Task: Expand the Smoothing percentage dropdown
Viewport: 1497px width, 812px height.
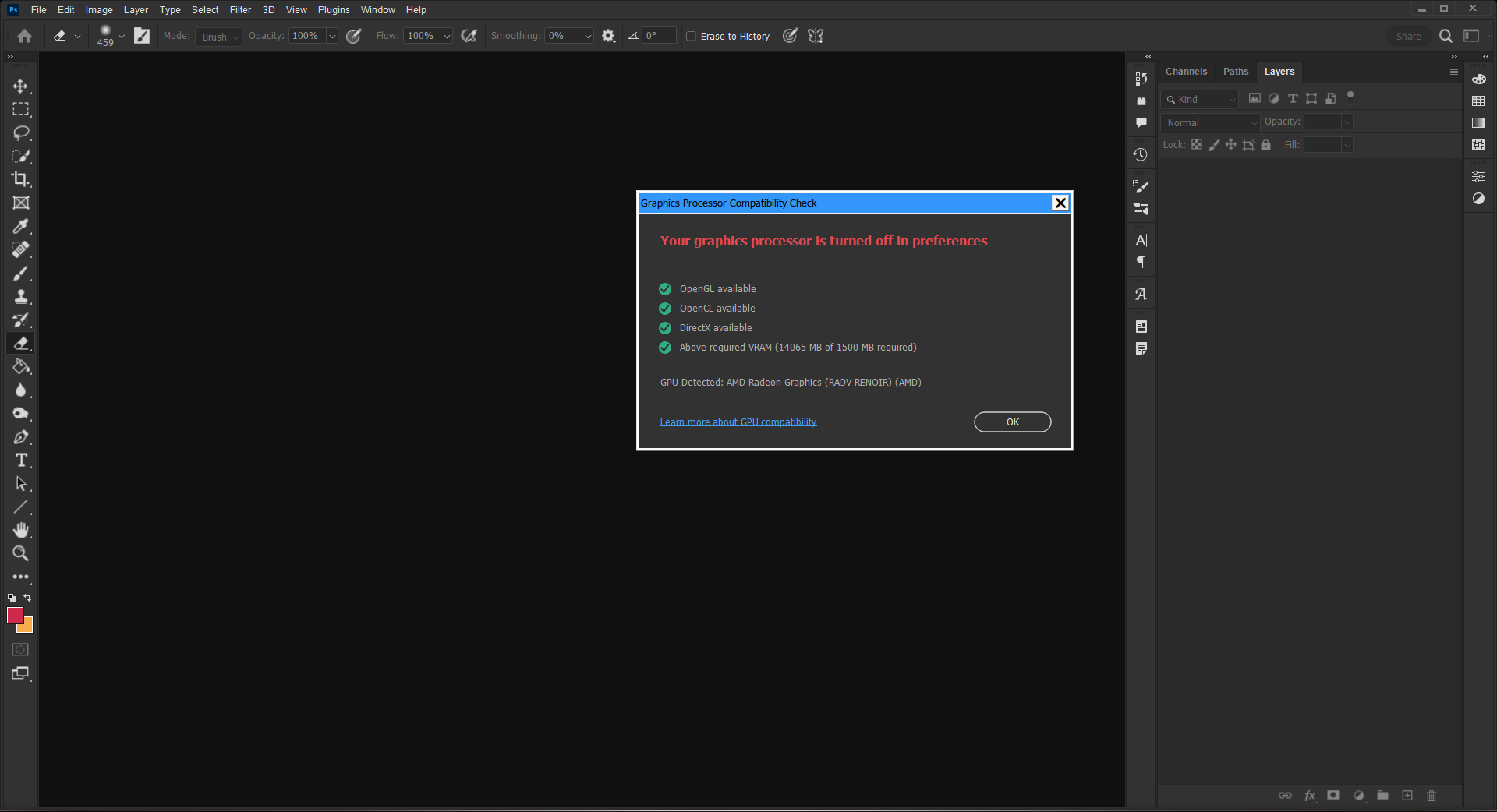Action: coord(588,36)
